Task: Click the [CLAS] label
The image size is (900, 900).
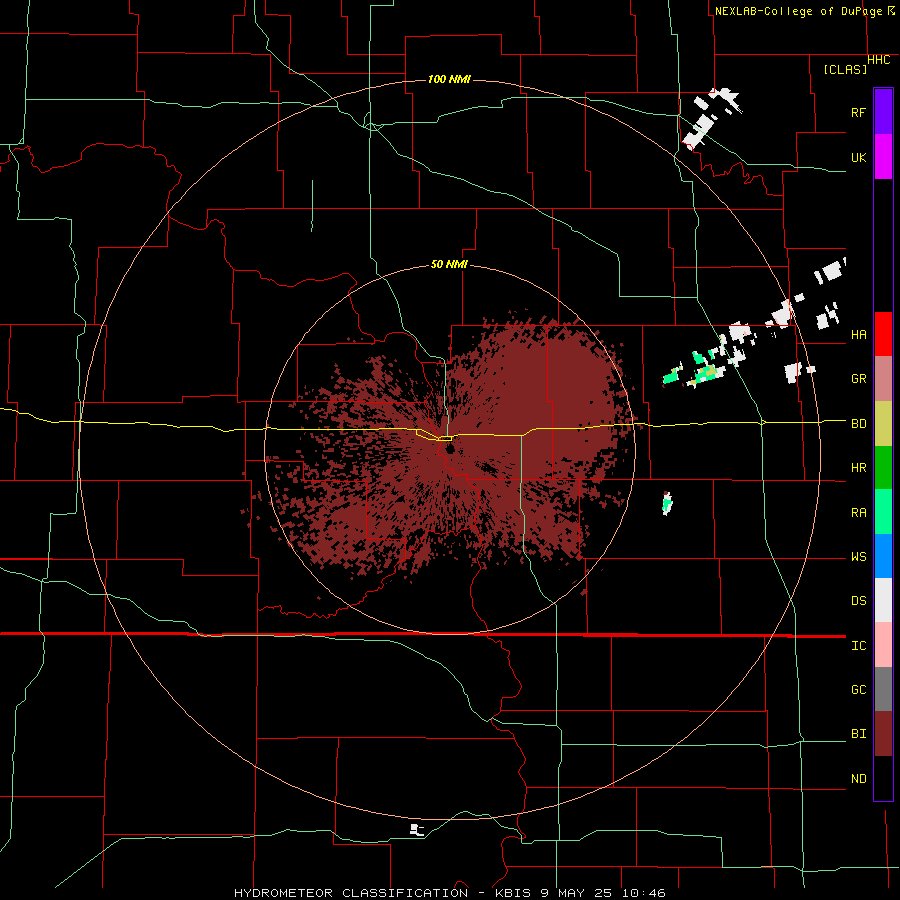Action: click(845, 69)
